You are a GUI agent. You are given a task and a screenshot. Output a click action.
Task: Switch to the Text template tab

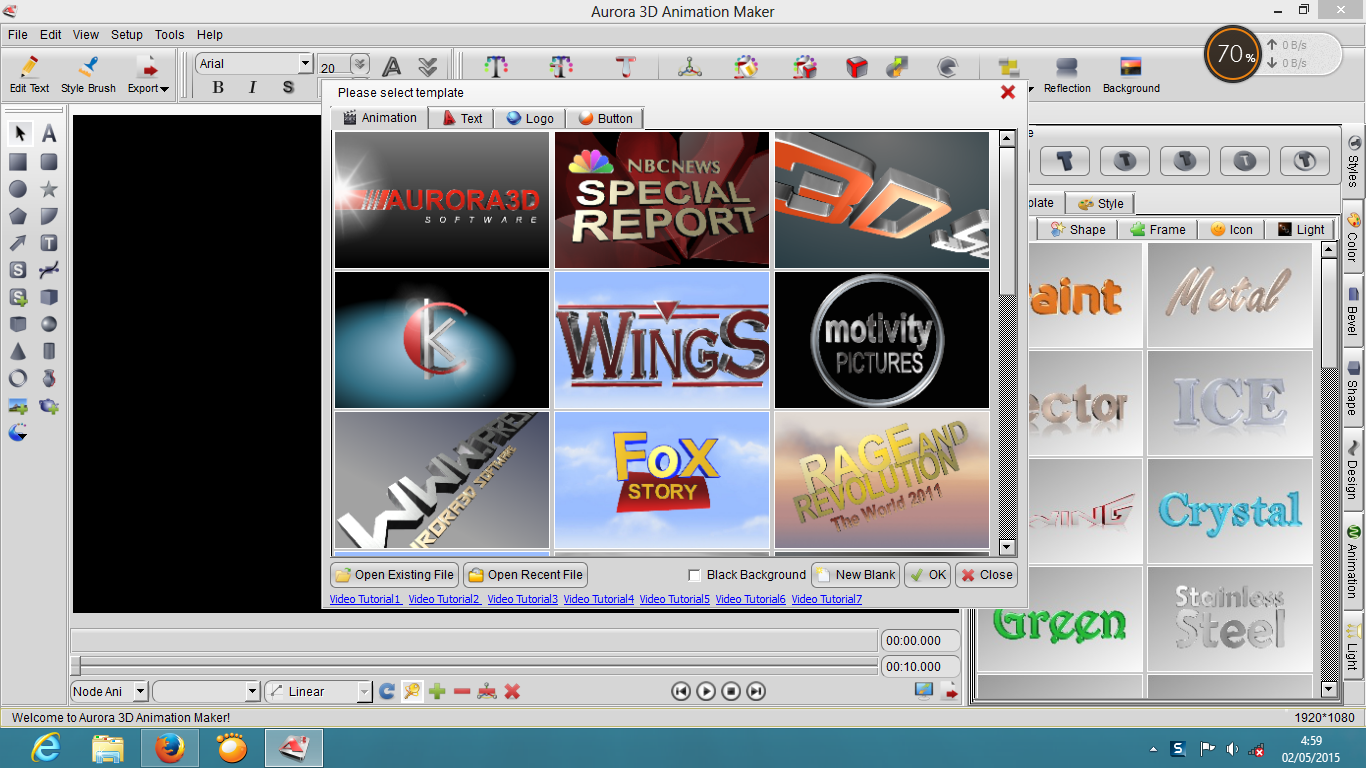(462, 118)
